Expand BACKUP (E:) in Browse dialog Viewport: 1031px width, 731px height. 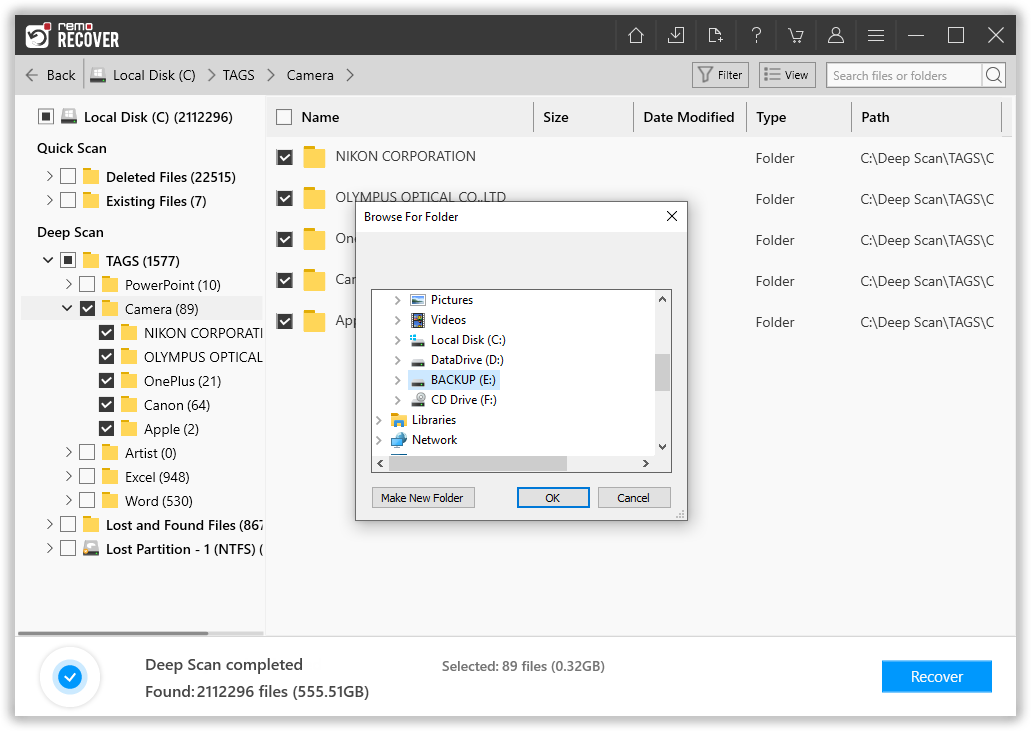click(x=397, y=380)
